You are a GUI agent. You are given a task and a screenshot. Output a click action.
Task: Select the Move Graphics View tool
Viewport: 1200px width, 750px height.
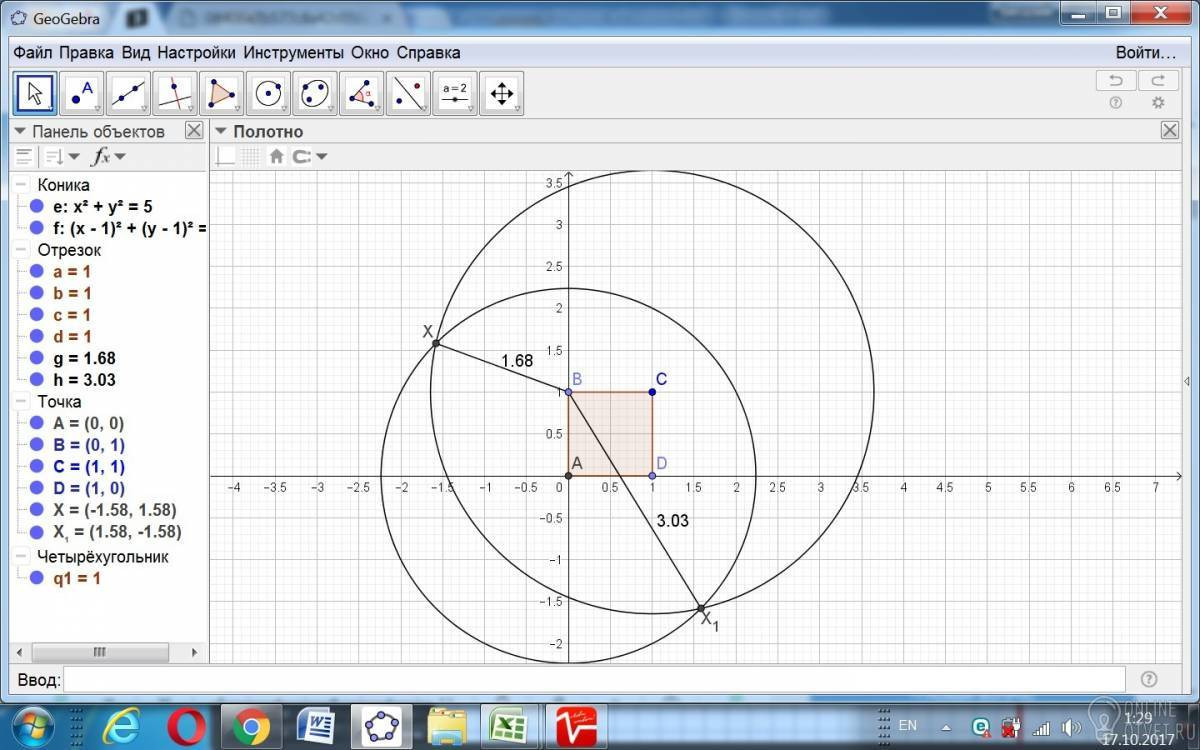[501, 94]
